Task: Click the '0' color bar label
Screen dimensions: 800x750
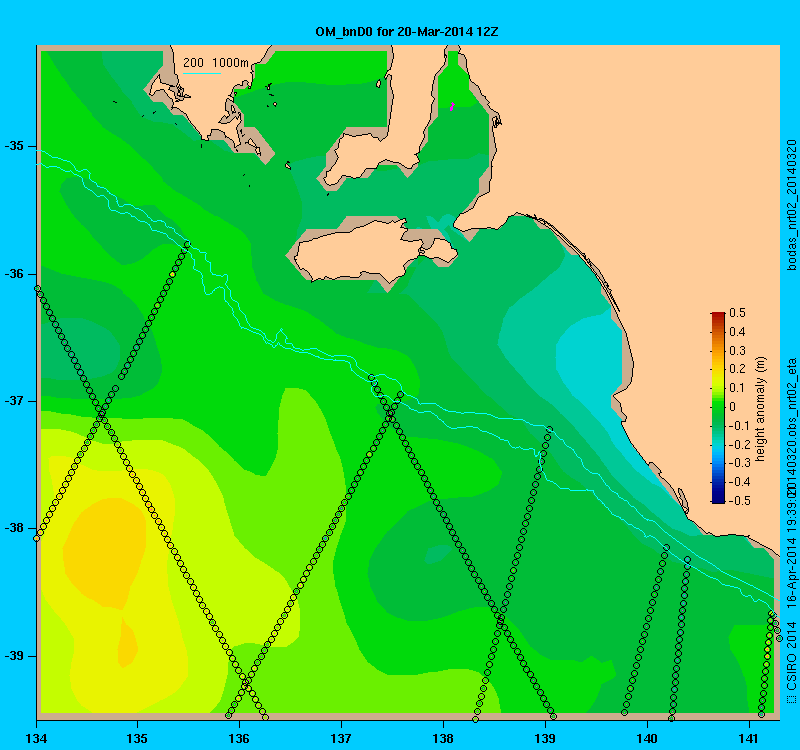Action: click(733, 407)
